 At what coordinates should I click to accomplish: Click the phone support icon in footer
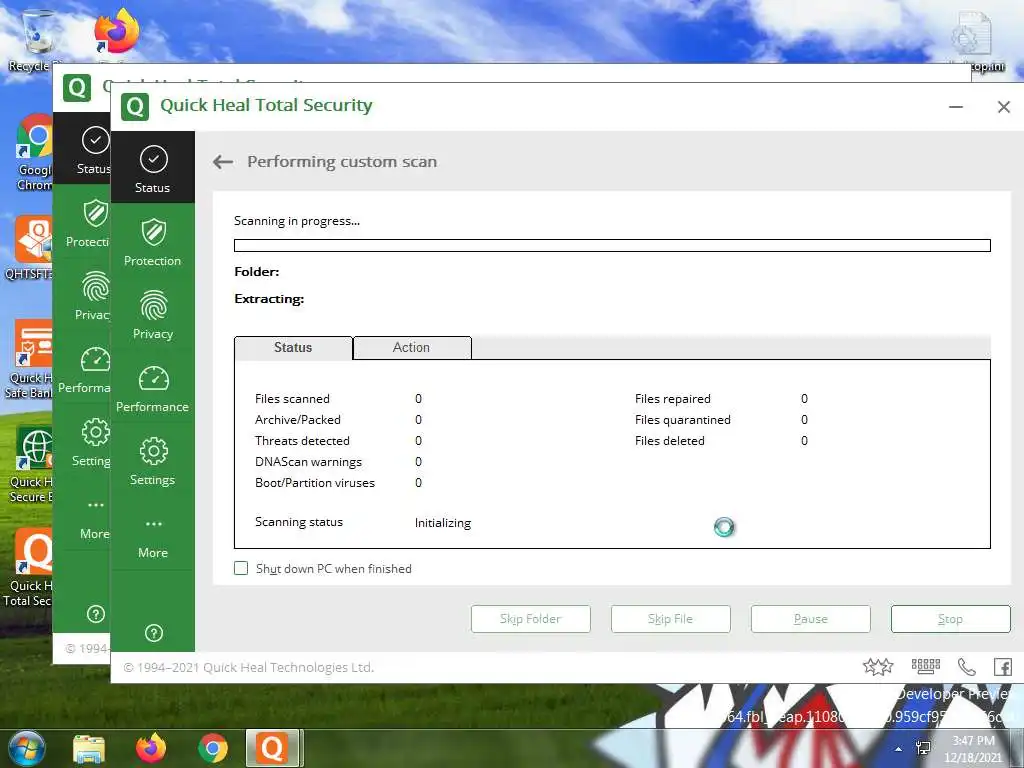(x=966, y=667)
